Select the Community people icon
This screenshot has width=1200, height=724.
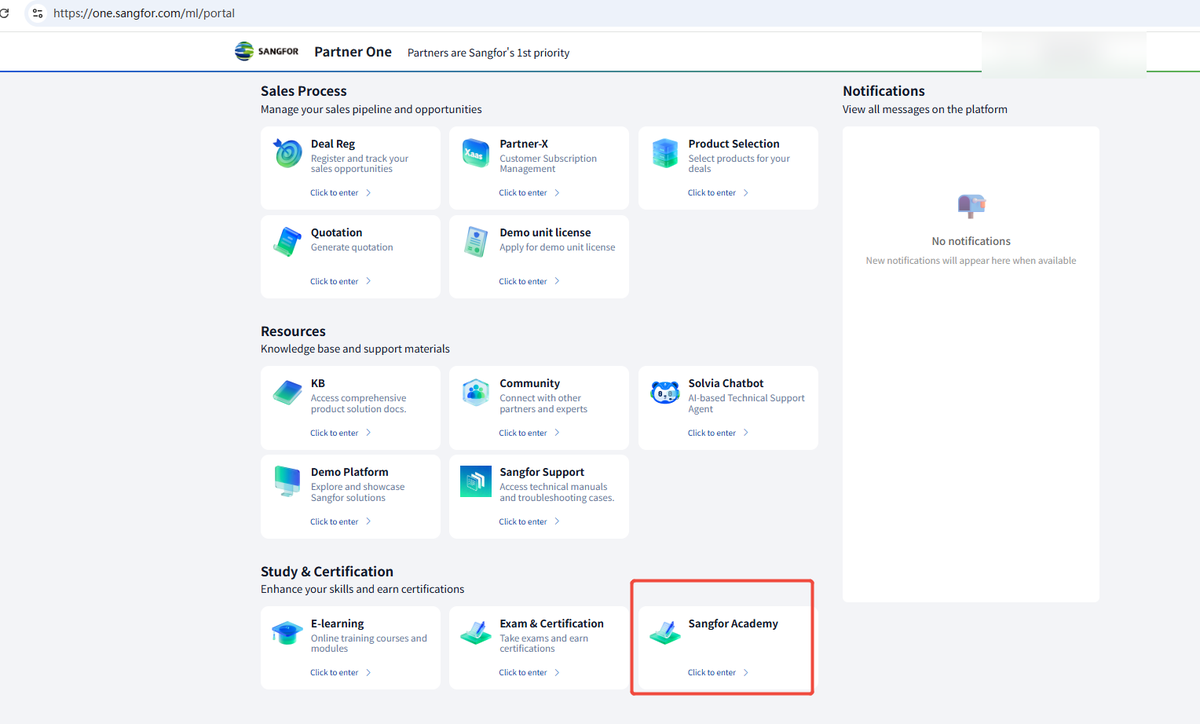coord(476,393)
